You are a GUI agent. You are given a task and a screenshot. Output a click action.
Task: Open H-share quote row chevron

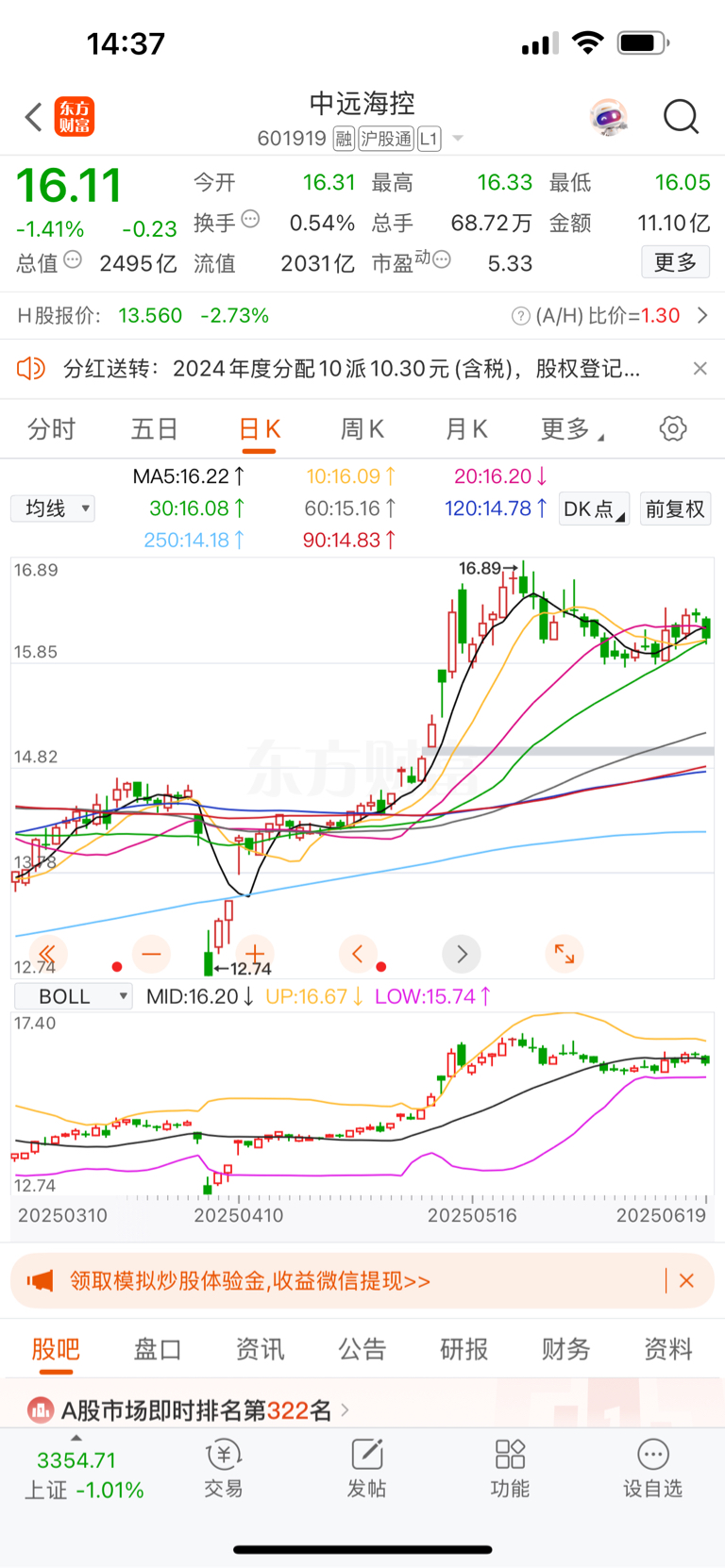[x=702, y=315]
